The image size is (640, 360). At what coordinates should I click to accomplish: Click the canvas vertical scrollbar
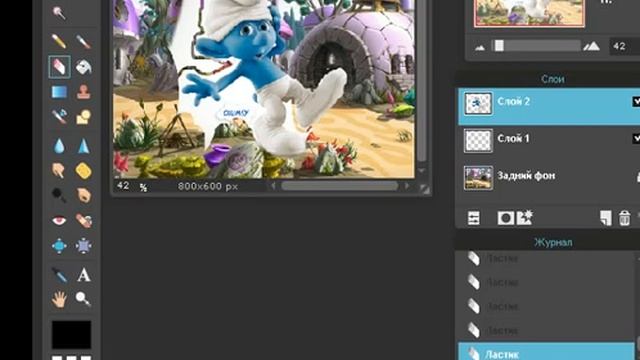422,80
